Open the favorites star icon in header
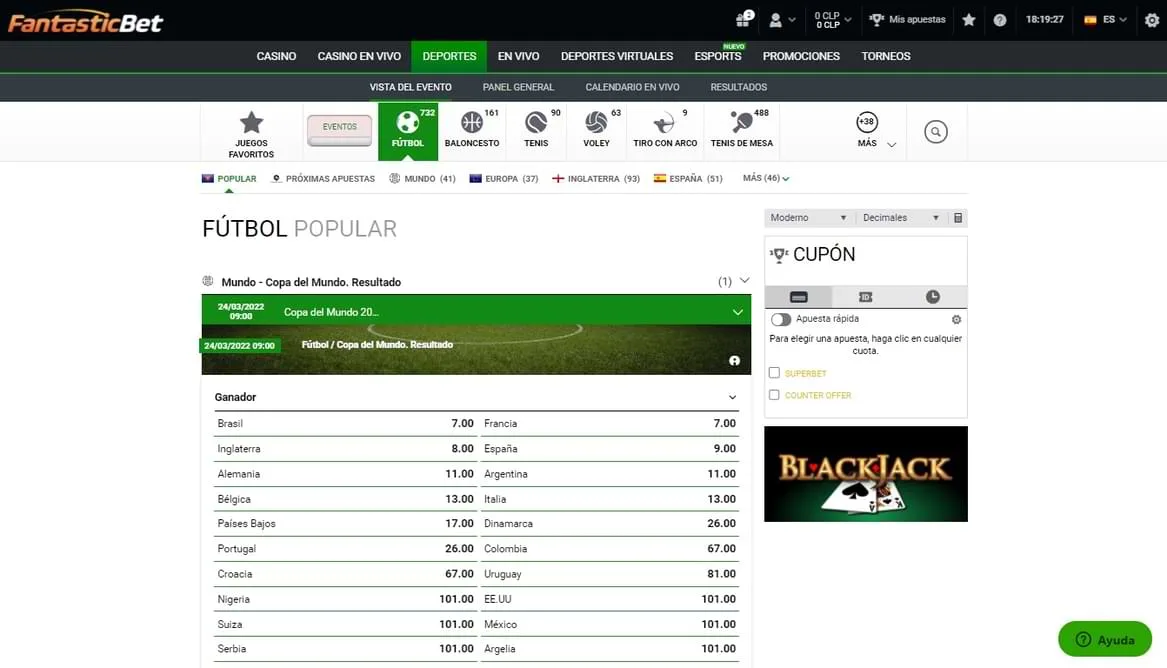Image resolution: width=1167 pixels, height=668 pixels. pos(968,20)
